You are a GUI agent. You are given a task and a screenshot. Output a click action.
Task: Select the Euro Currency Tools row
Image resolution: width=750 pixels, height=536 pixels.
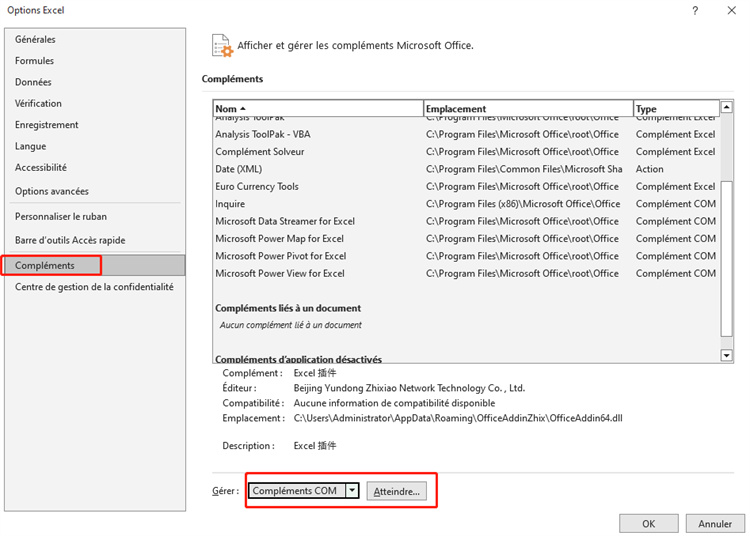point(466,186)
